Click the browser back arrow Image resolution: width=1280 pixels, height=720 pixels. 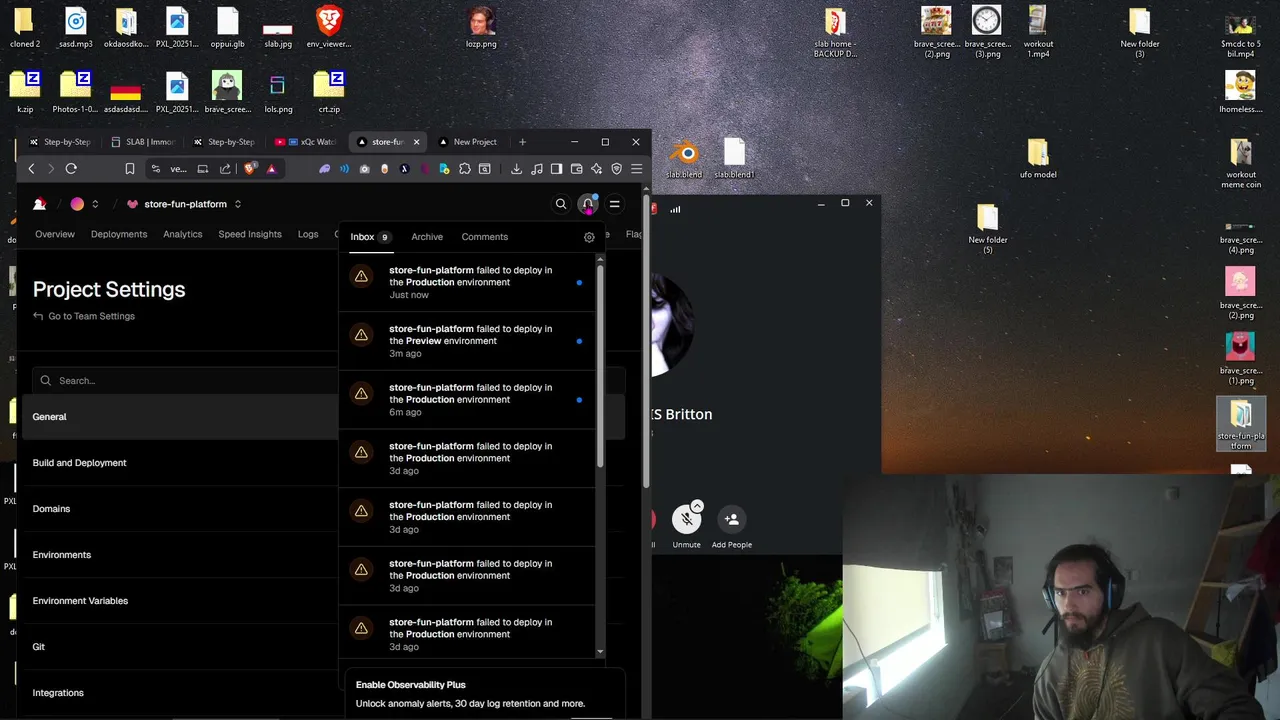(x=31, y=169)
